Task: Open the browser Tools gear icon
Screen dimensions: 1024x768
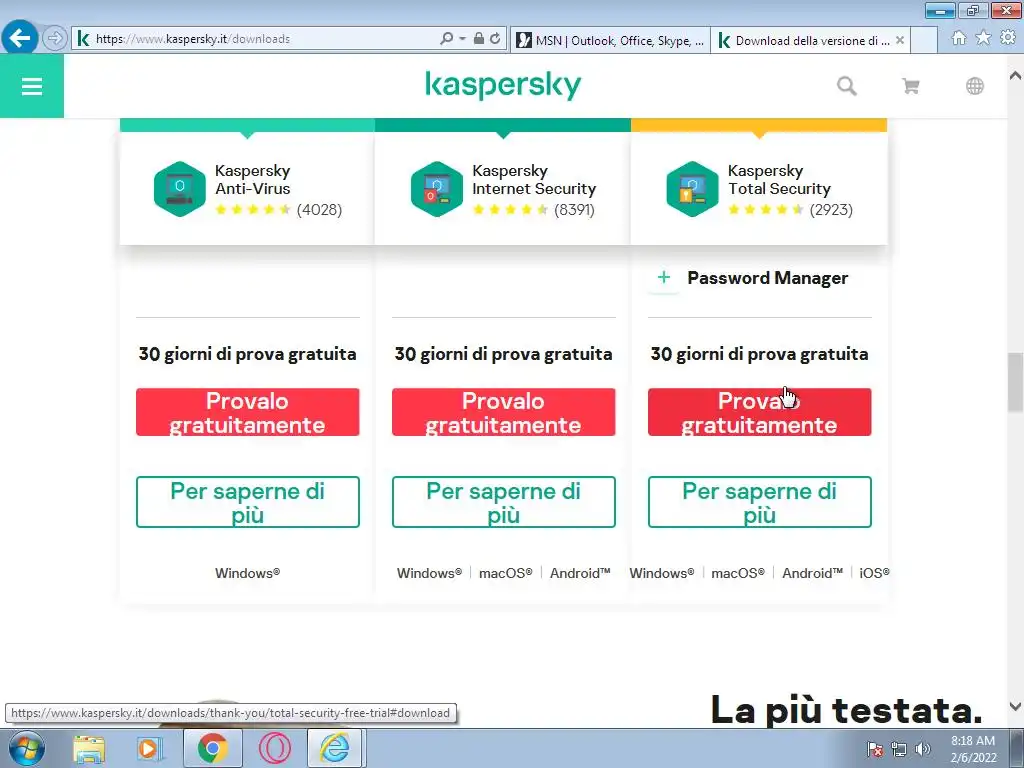Action: (1008, 38)
